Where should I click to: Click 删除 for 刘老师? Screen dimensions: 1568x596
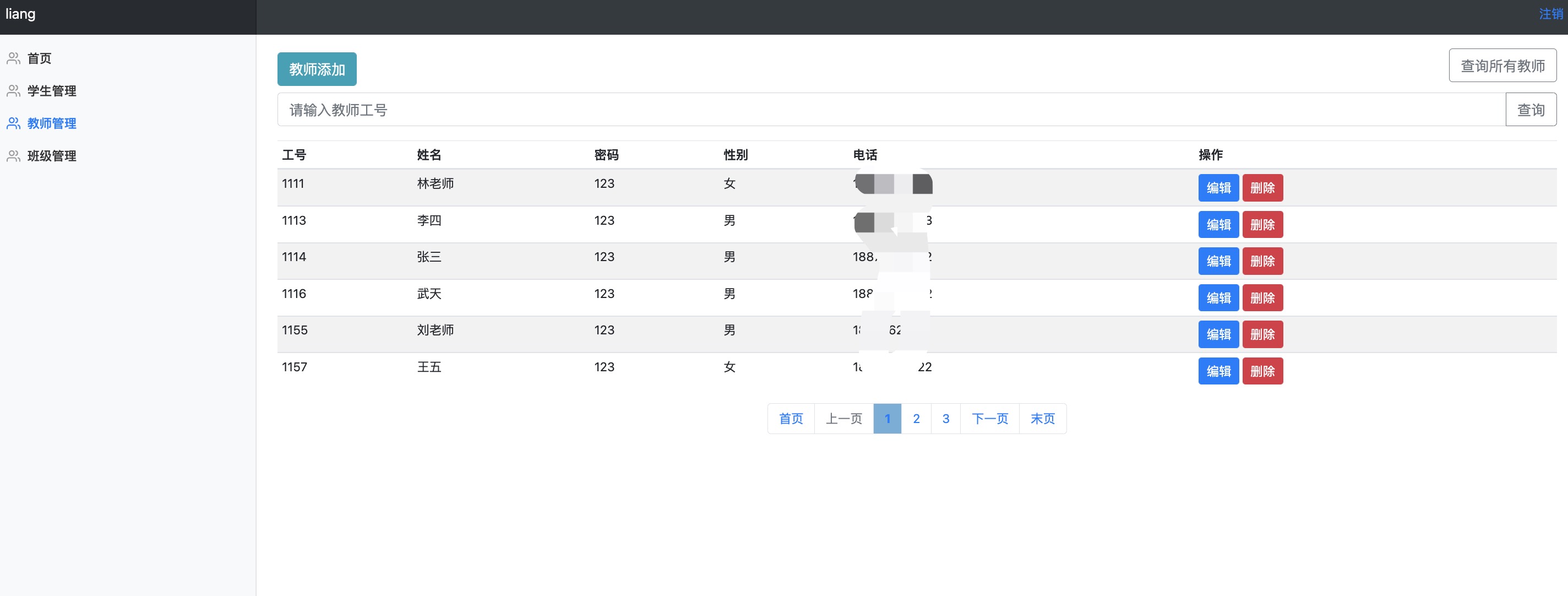1262,335
